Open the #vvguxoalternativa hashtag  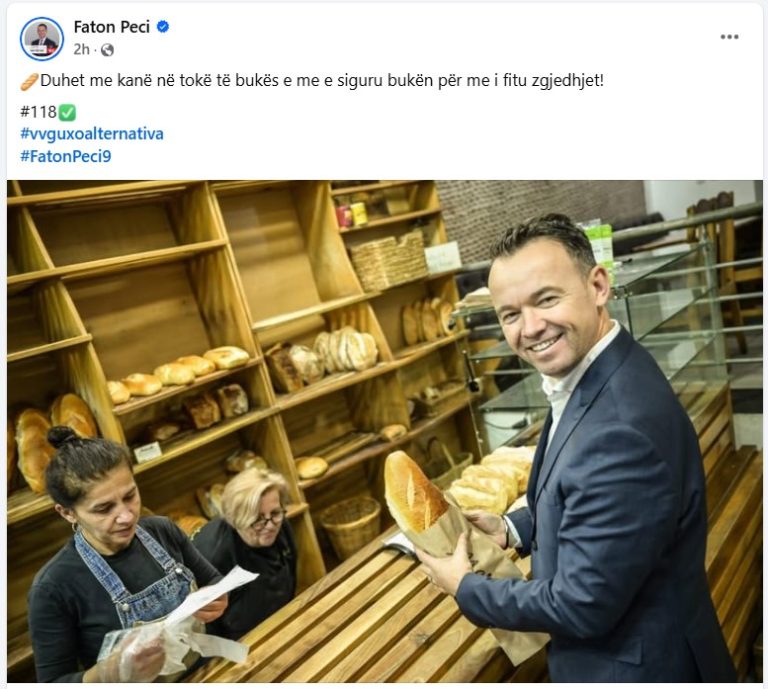pos(92,134)
